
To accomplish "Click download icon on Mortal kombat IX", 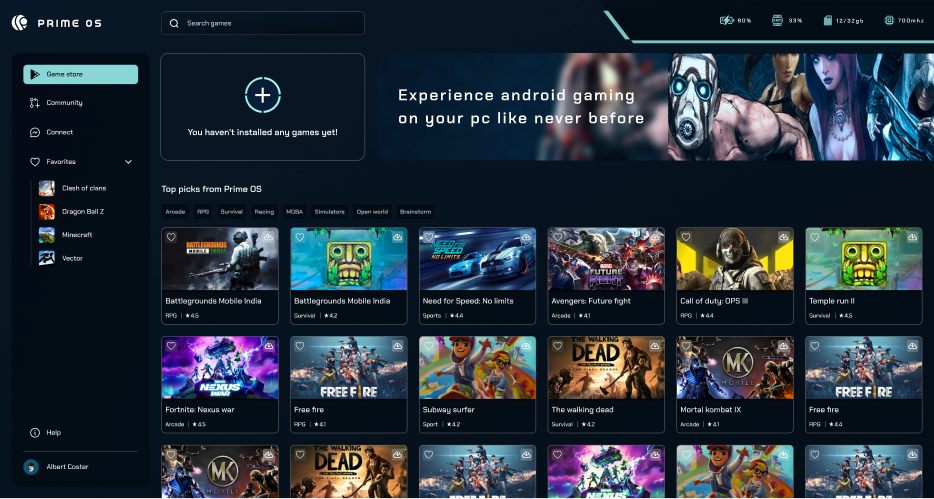I will point(784,346).
